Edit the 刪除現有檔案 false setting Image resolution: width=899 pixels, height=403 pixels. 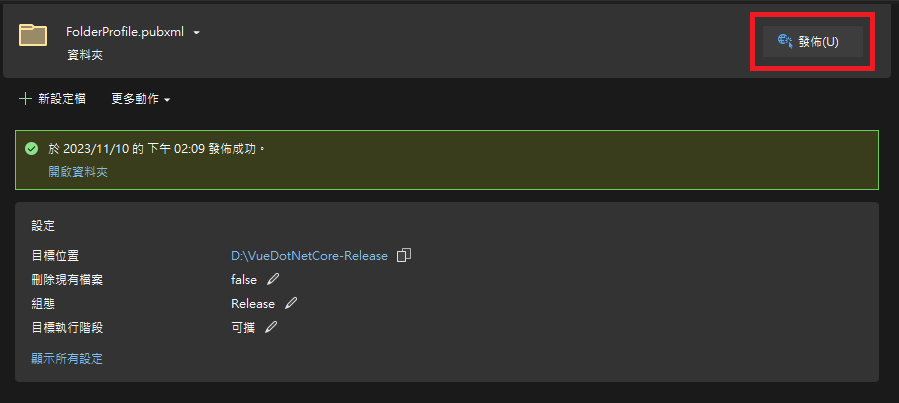click(x=273, y=279)
